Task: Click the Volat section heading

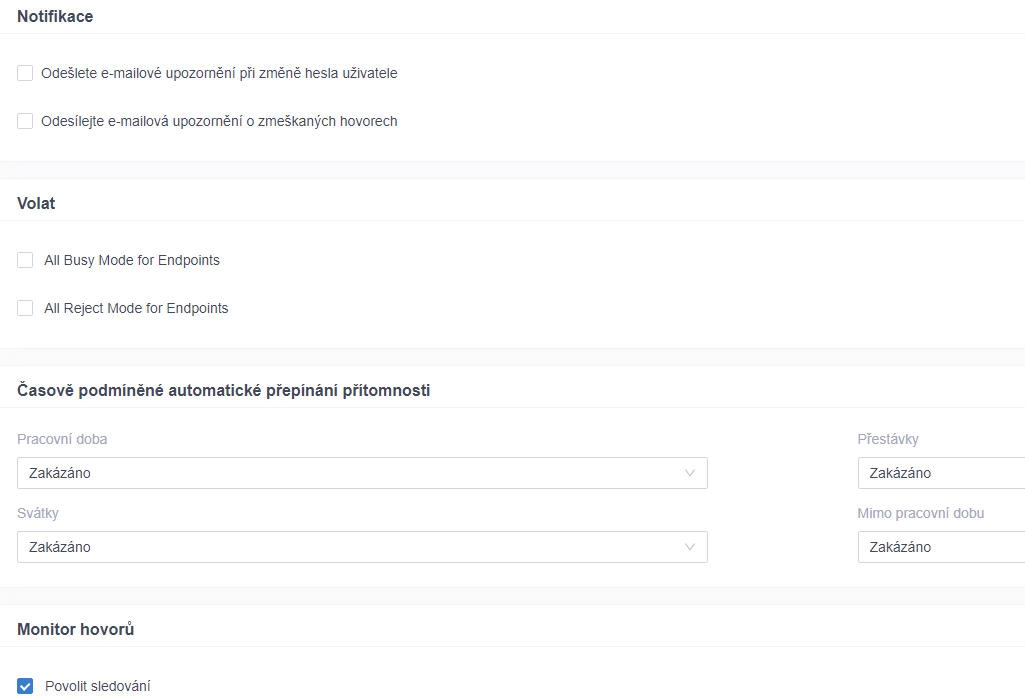Action: point(36,203)
